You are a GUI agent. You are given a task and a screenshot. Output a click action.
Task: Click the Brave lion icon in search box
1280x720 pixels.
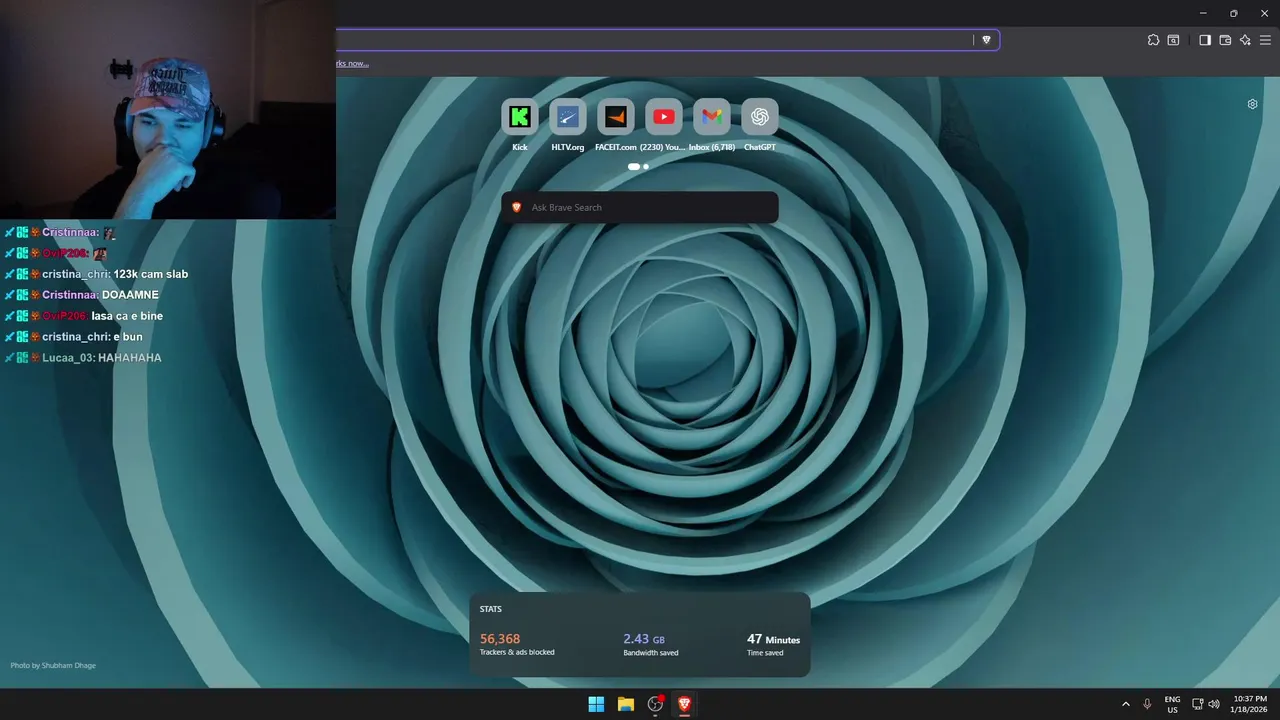(516, 207)
